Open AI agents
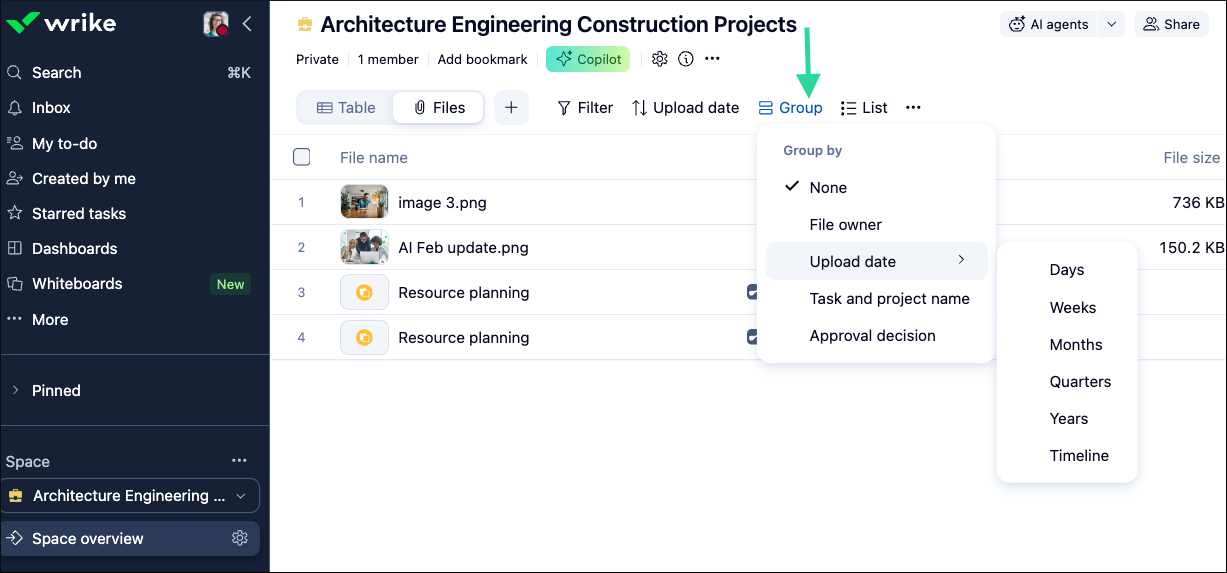 click(1049, 24)
